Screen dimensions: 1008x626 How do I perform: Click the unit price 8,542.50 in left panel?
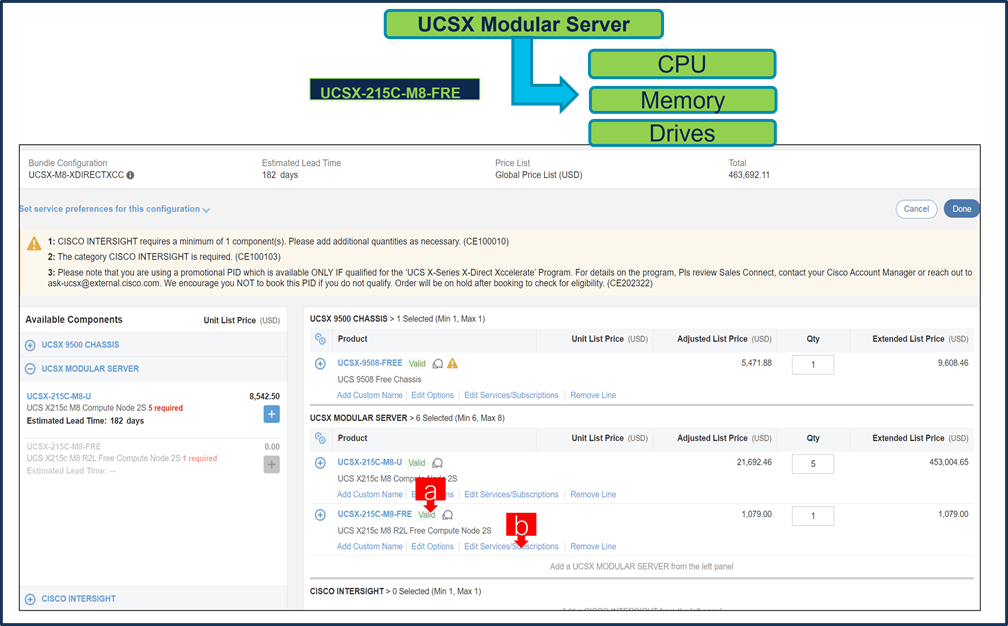[264, 396]
